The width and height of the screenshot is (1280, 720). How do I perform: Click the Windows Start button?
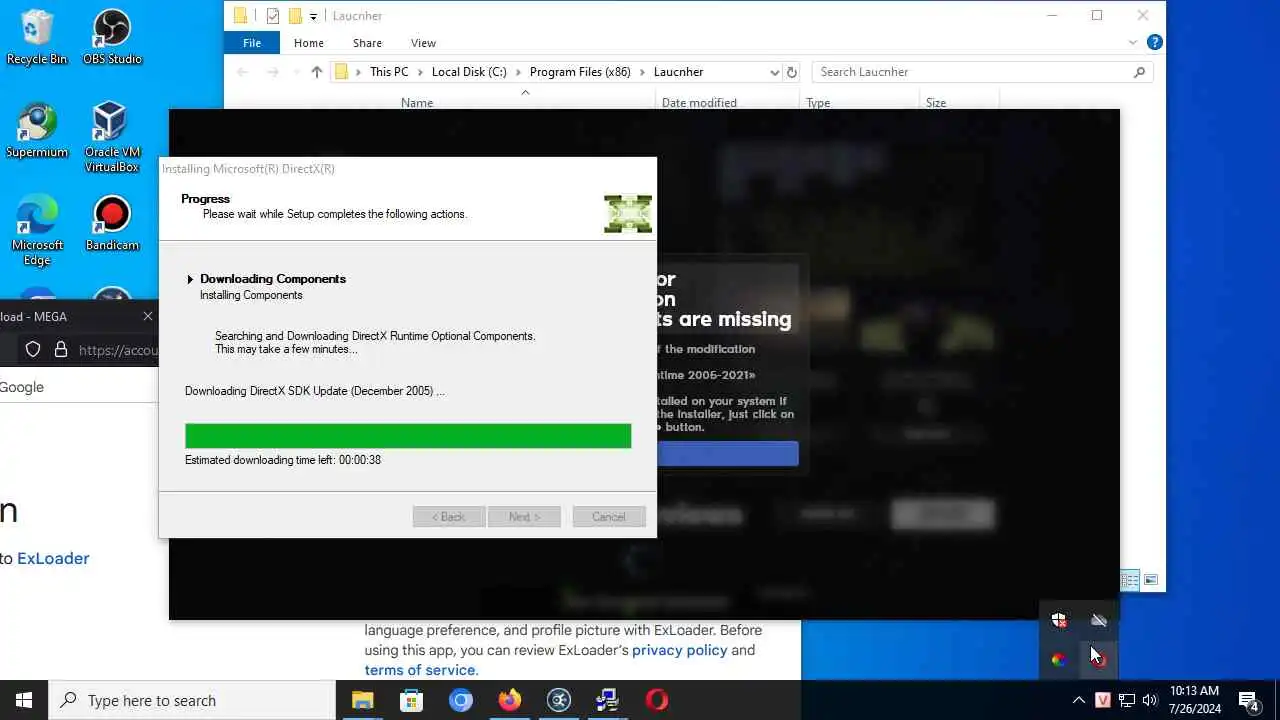point(24,700)
